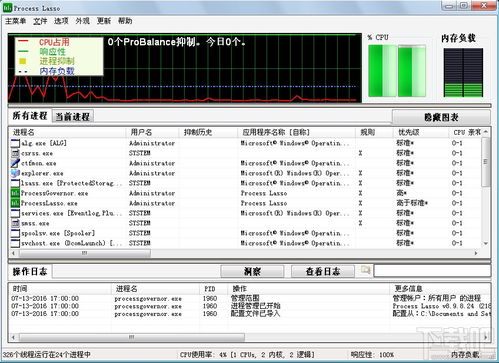Click the process list vertical scrollbar thumb

[485, 162]
